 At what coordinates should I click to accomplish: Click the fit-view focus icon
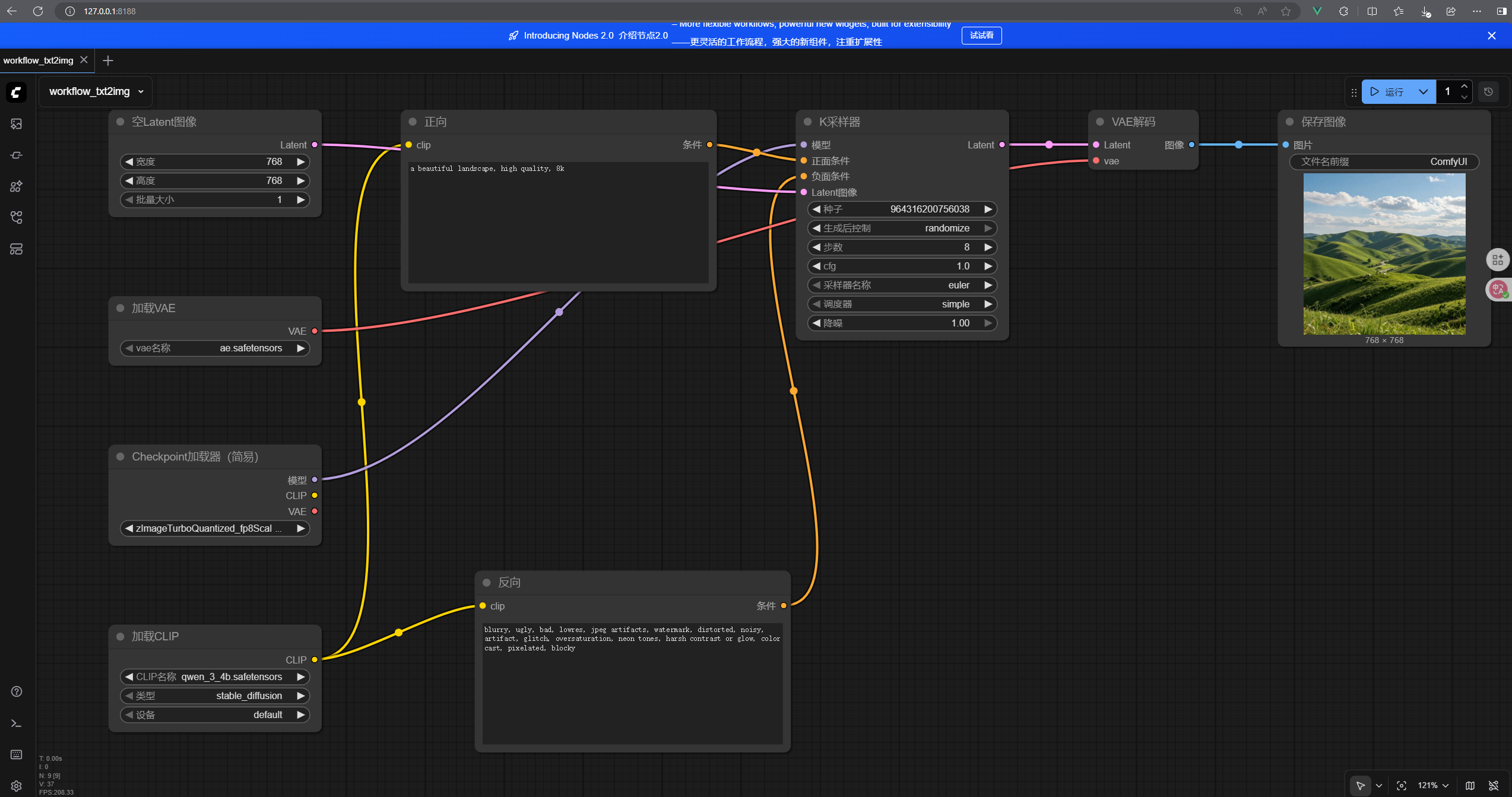tap(1402, 785)
